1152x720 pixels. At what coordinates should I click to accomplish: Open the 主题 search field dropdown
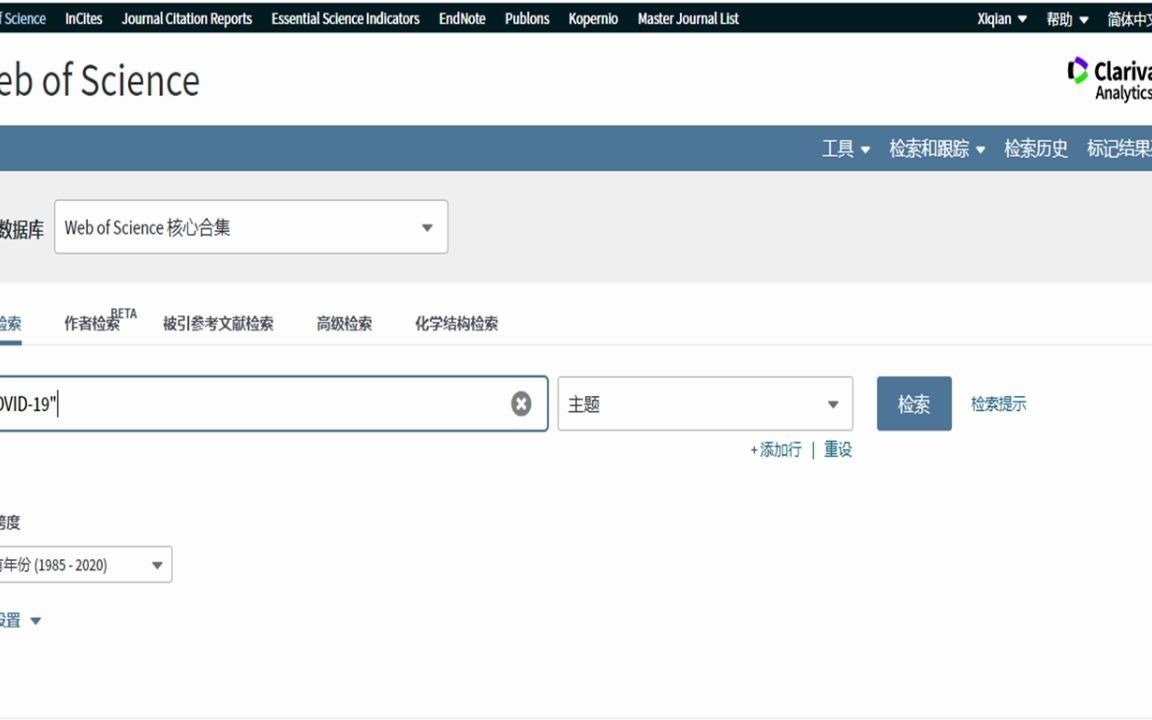click(x=705, y=403)
